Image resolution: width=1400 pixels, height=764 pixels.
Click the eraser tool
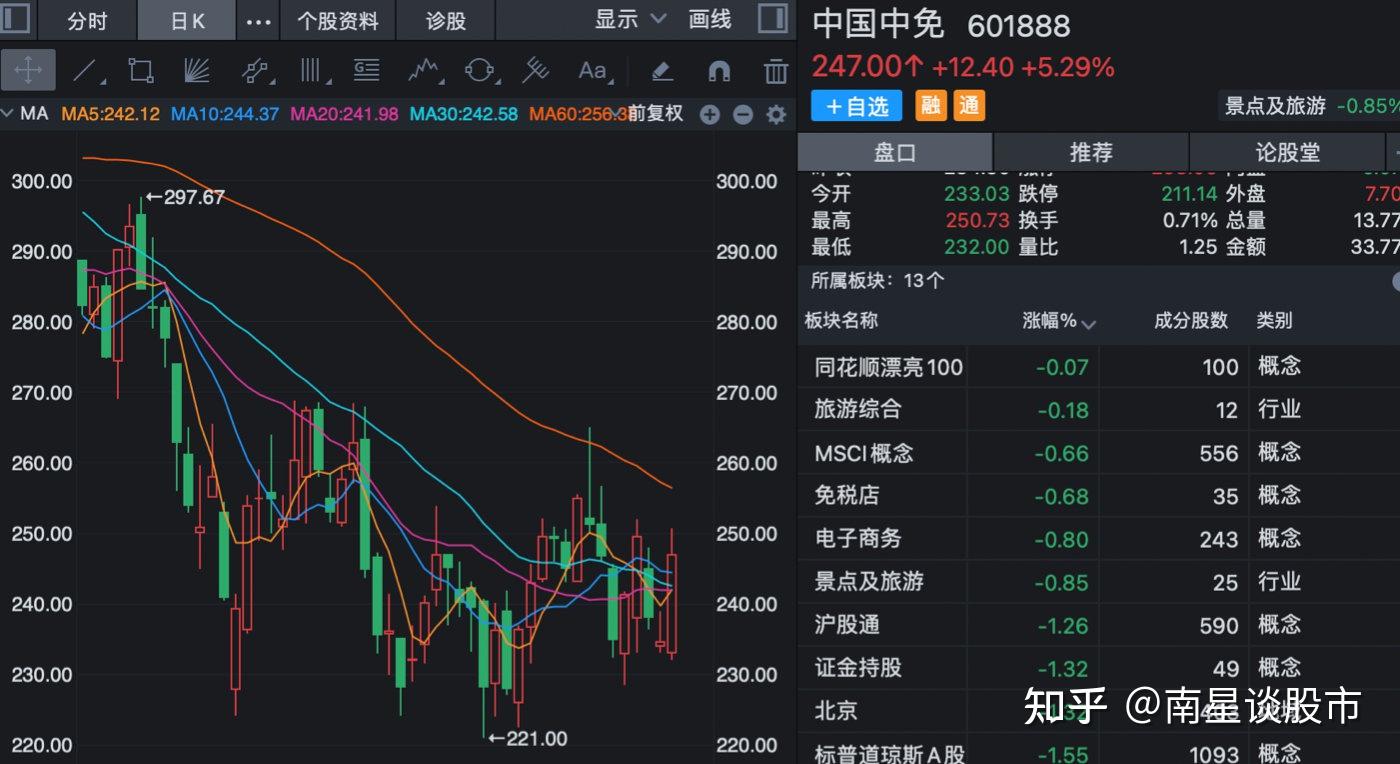[x=661, y=70]
